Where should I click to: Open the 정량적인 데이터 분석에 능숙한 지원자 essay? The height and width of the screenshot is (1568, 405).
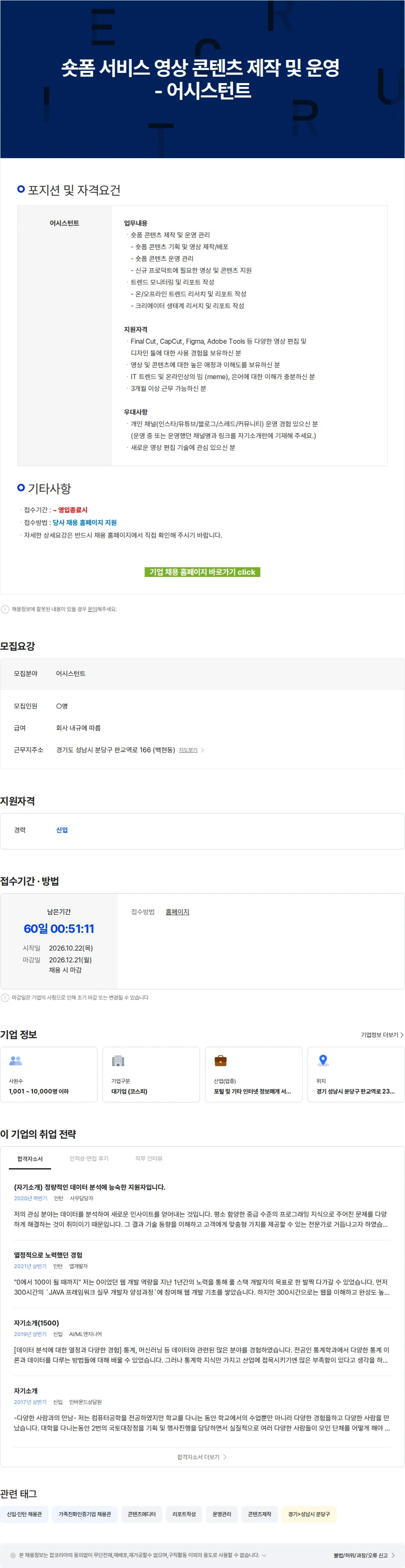tap(89, 1187)
